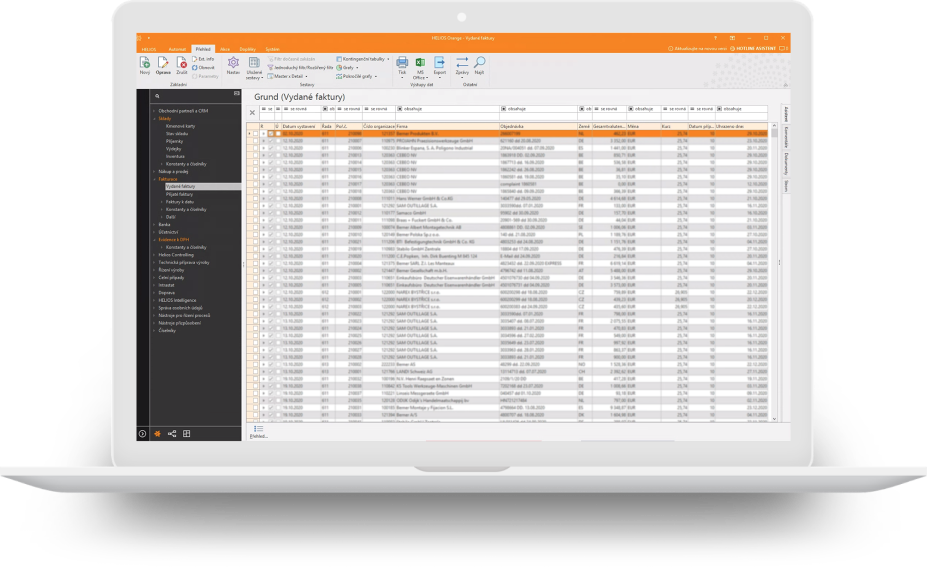Expand row 210098 with its plus
The height and width of the screenshot is (567, 927).
(264, 134)
